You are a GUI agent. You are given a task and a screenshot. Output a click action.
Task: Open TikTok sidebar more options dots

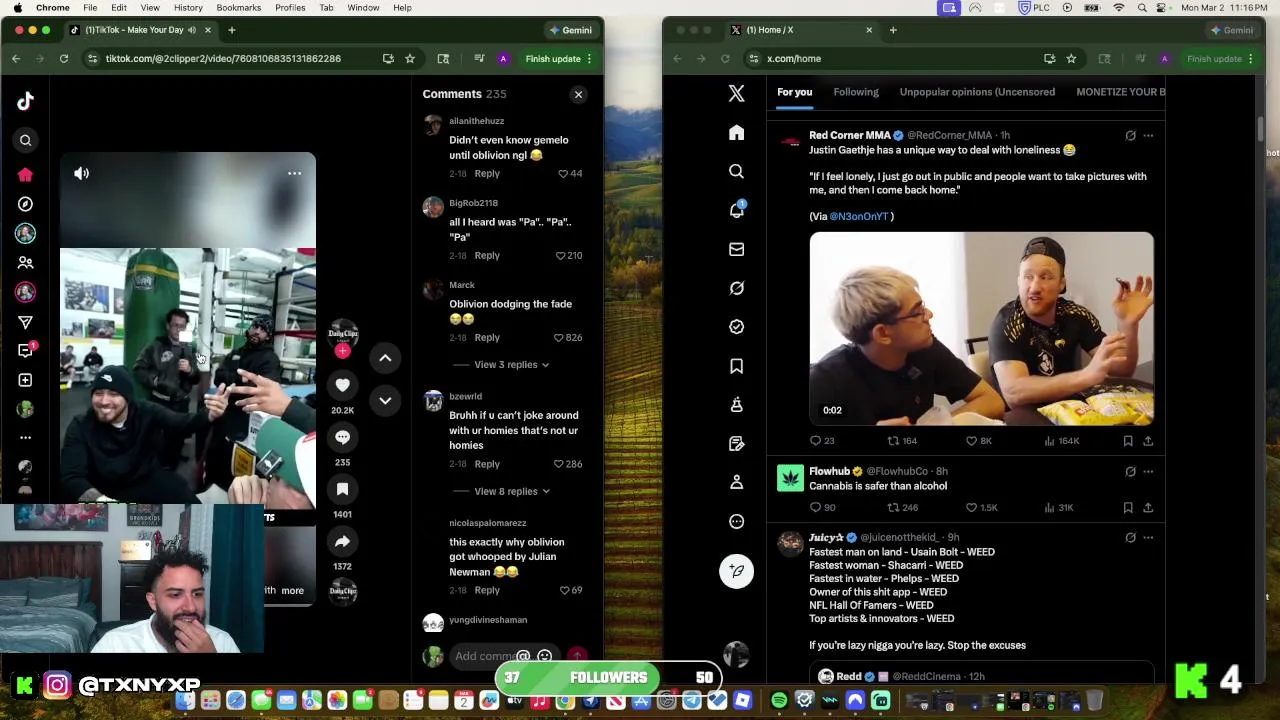click(26, 437)
